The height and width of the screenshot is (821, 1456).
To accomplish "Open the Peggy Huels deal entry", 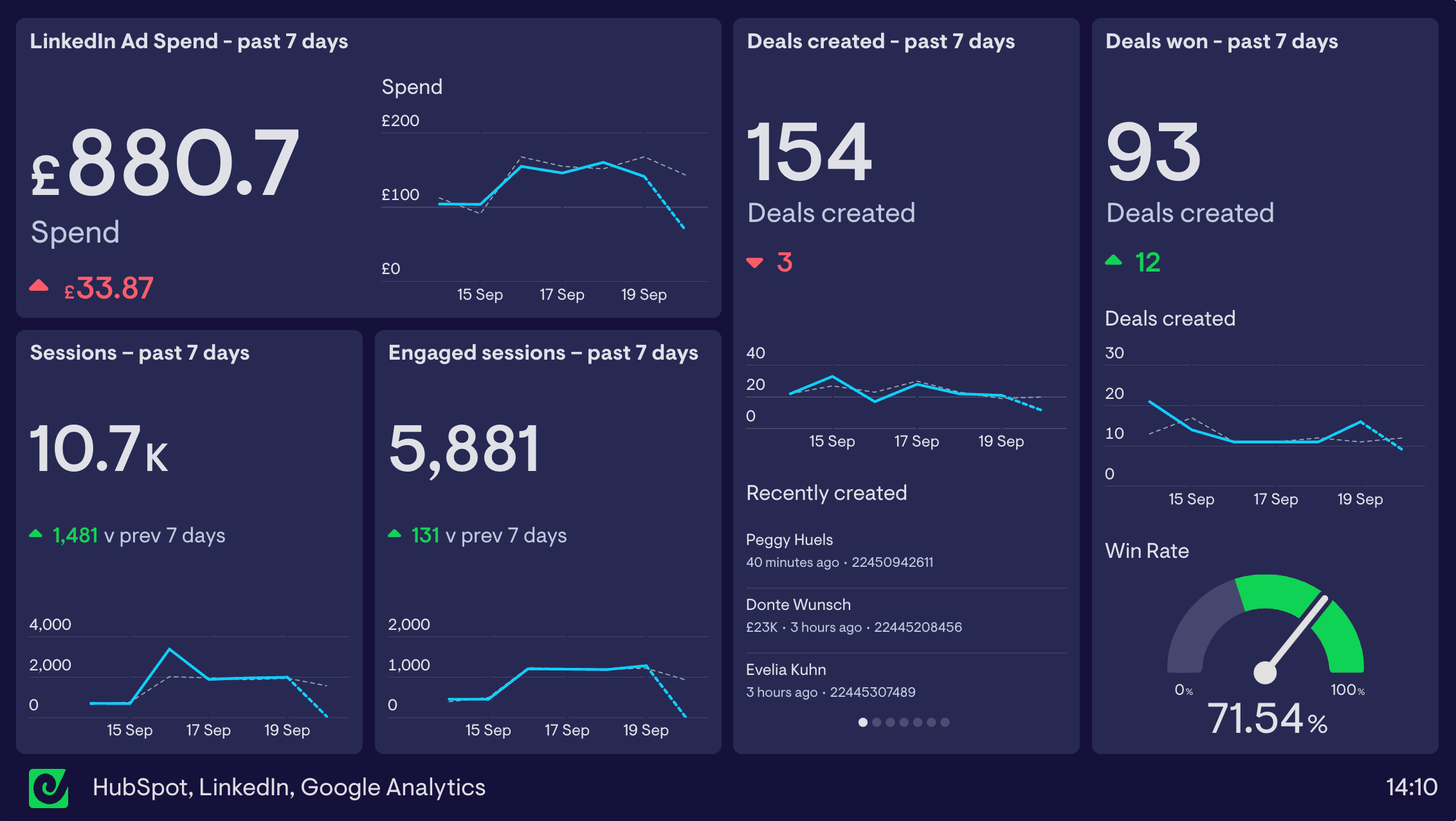I will pyautogui.click(x=789, y=540).
